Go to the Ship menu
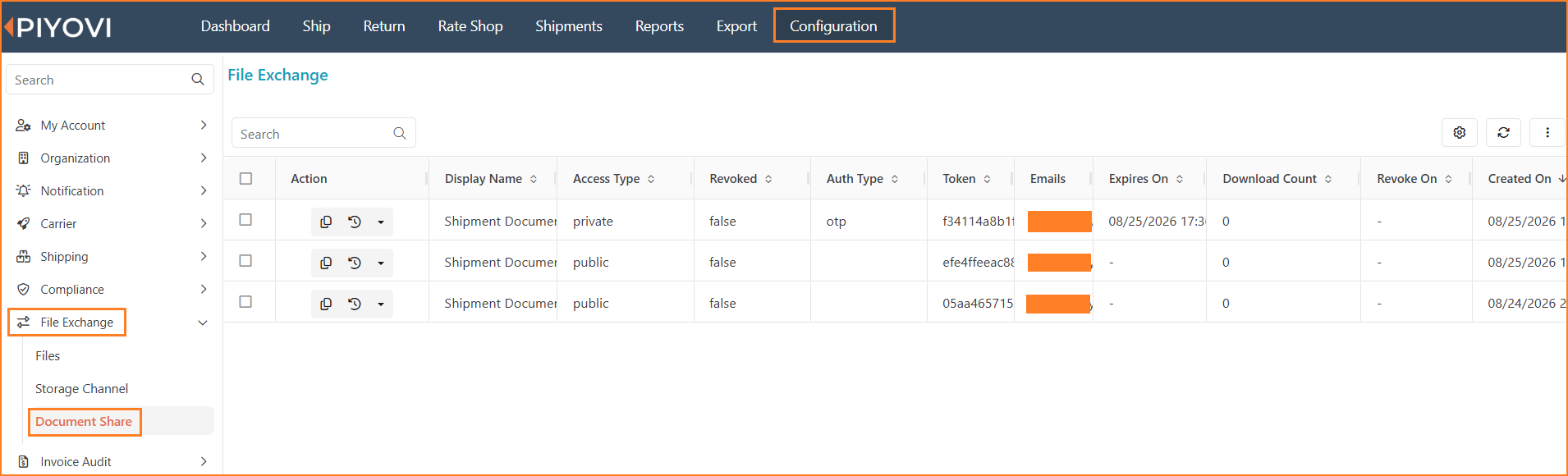This screenshot has width=1568, height=476. (x=316, y=26)
